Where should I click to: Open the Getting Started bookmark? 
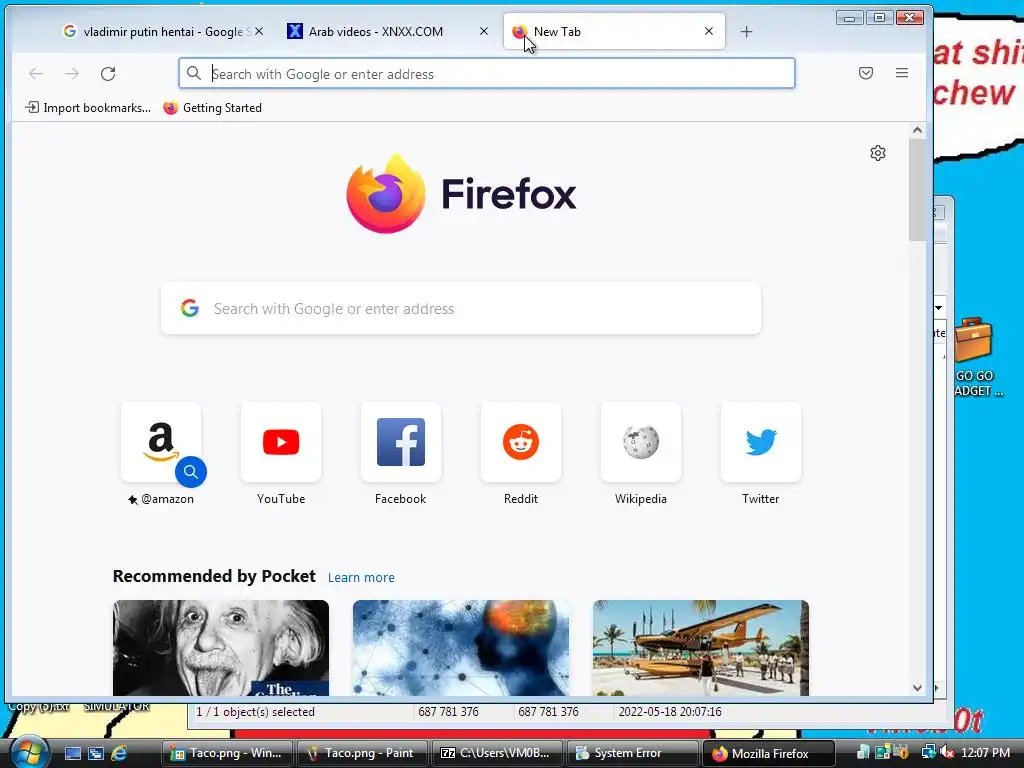coord(213,108)
